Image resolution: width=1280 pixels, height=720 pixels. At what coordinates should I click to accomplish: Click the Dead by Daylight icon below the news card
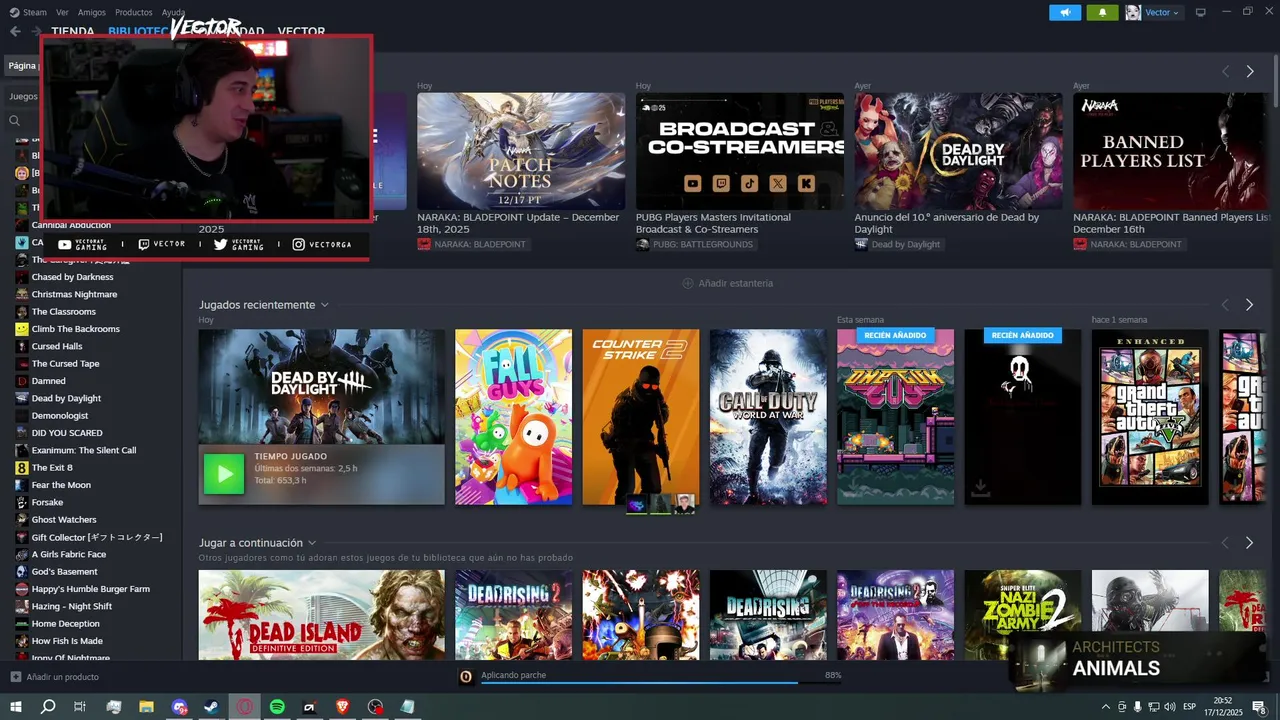[861, 244]
